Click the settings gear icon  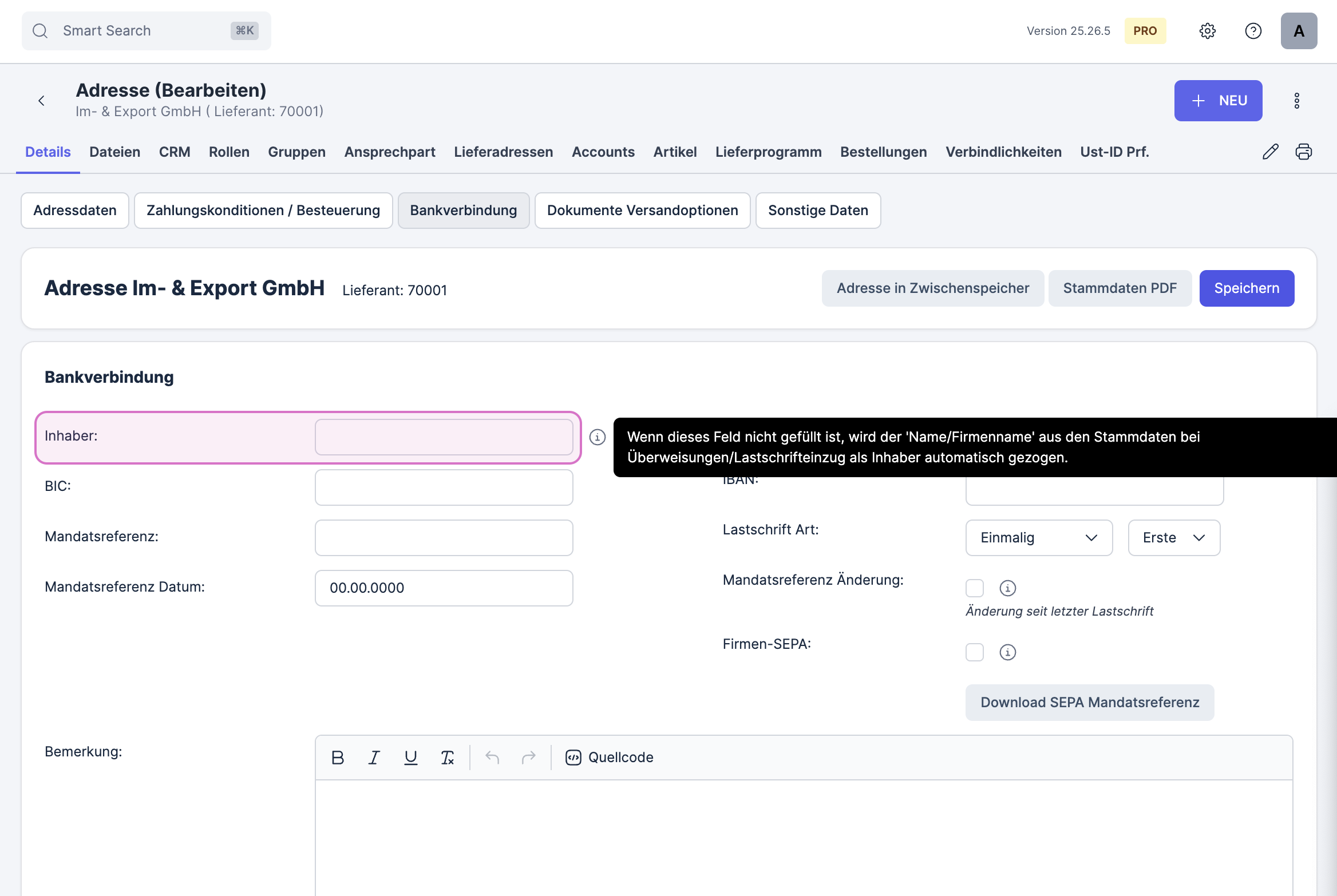pyautogui.click(x=1207, y=31)
